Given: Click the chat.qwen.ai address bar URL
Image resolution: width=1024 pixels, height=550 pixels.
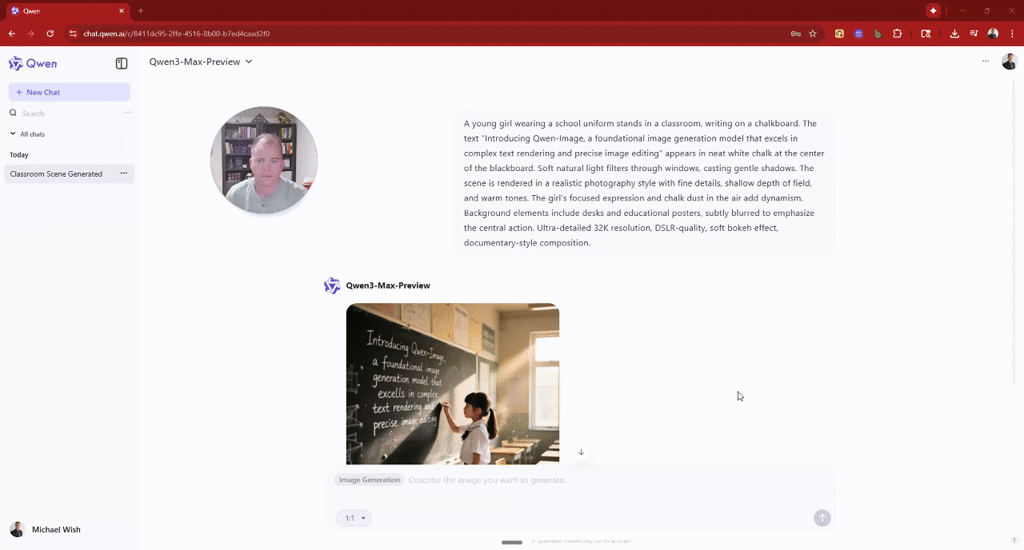Looking at the screenshot, I should coord(176,33).
